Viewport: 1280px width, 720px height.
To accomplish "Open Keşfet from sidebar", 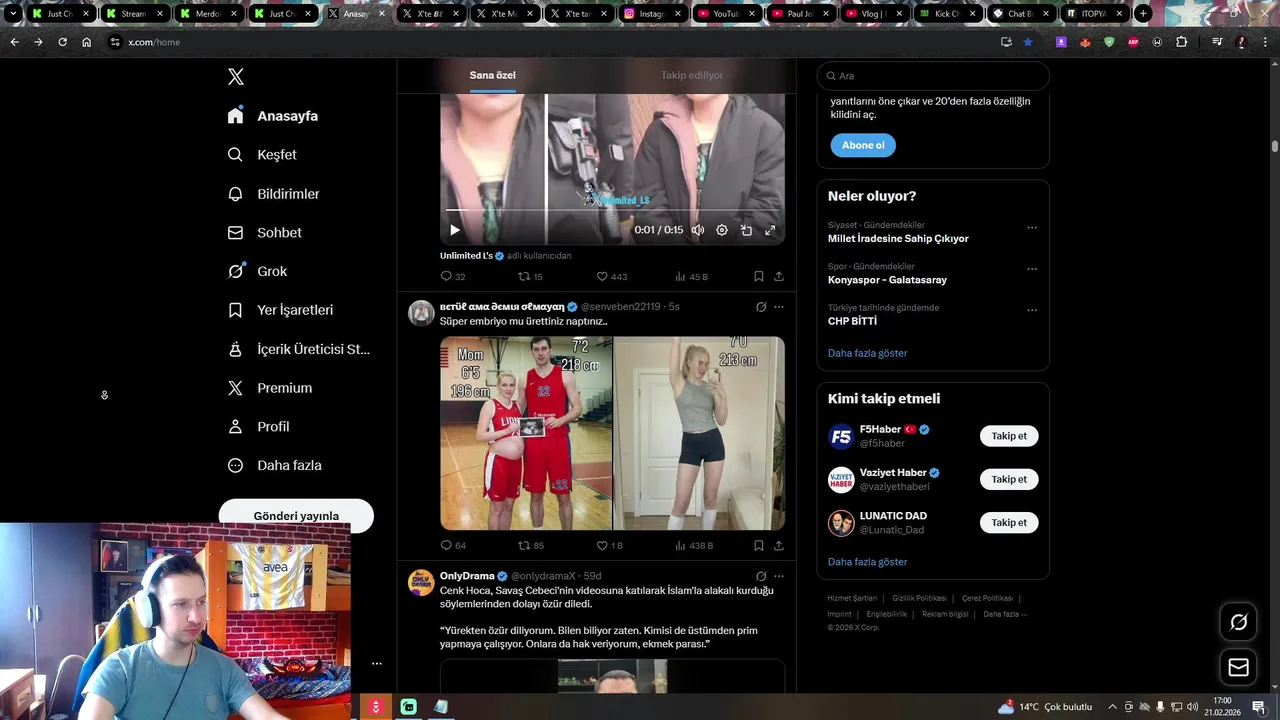I will pyautogui.click(x=262, y=155).
